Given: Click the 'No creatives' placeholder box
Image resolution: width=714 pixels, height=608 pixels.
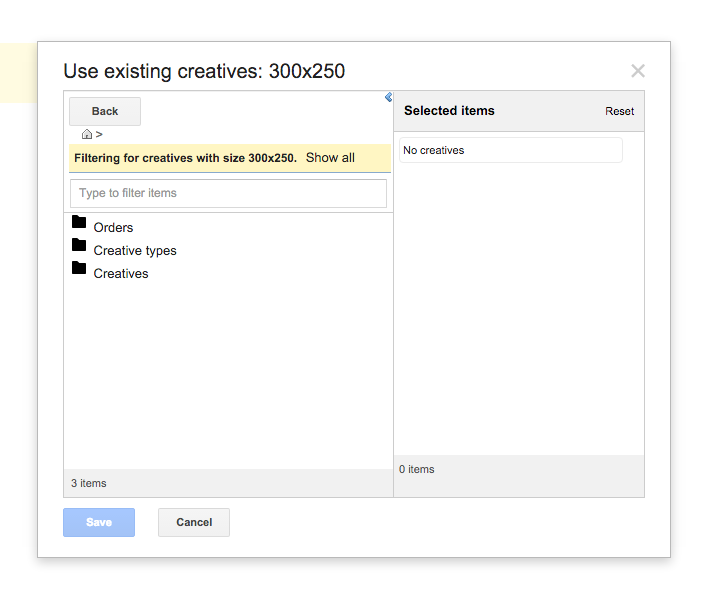Looking at the screenshot, I should pyautogui.click(x=510, y=150).
